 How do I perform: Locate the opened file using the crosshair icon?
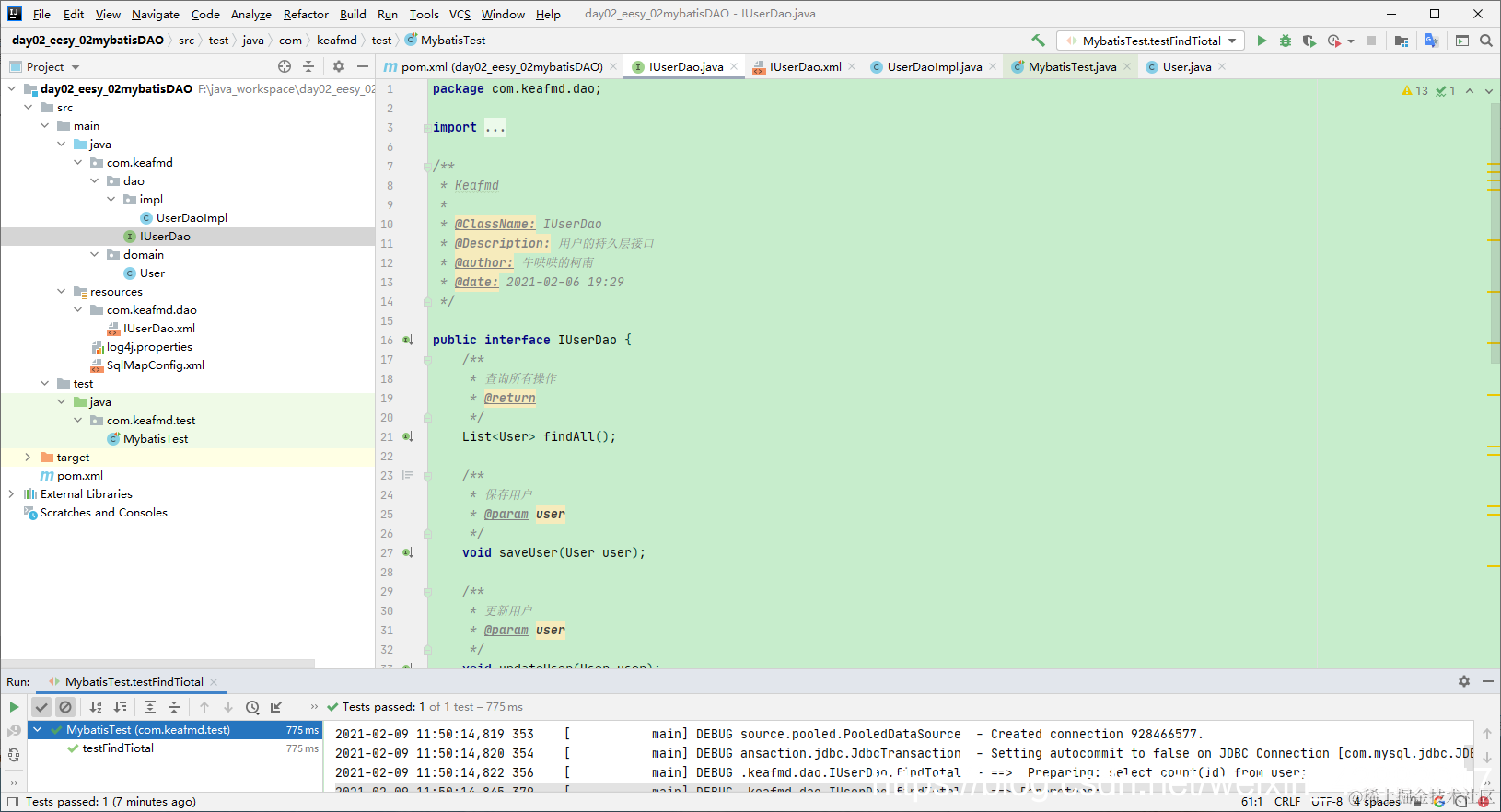coord(285,66)
